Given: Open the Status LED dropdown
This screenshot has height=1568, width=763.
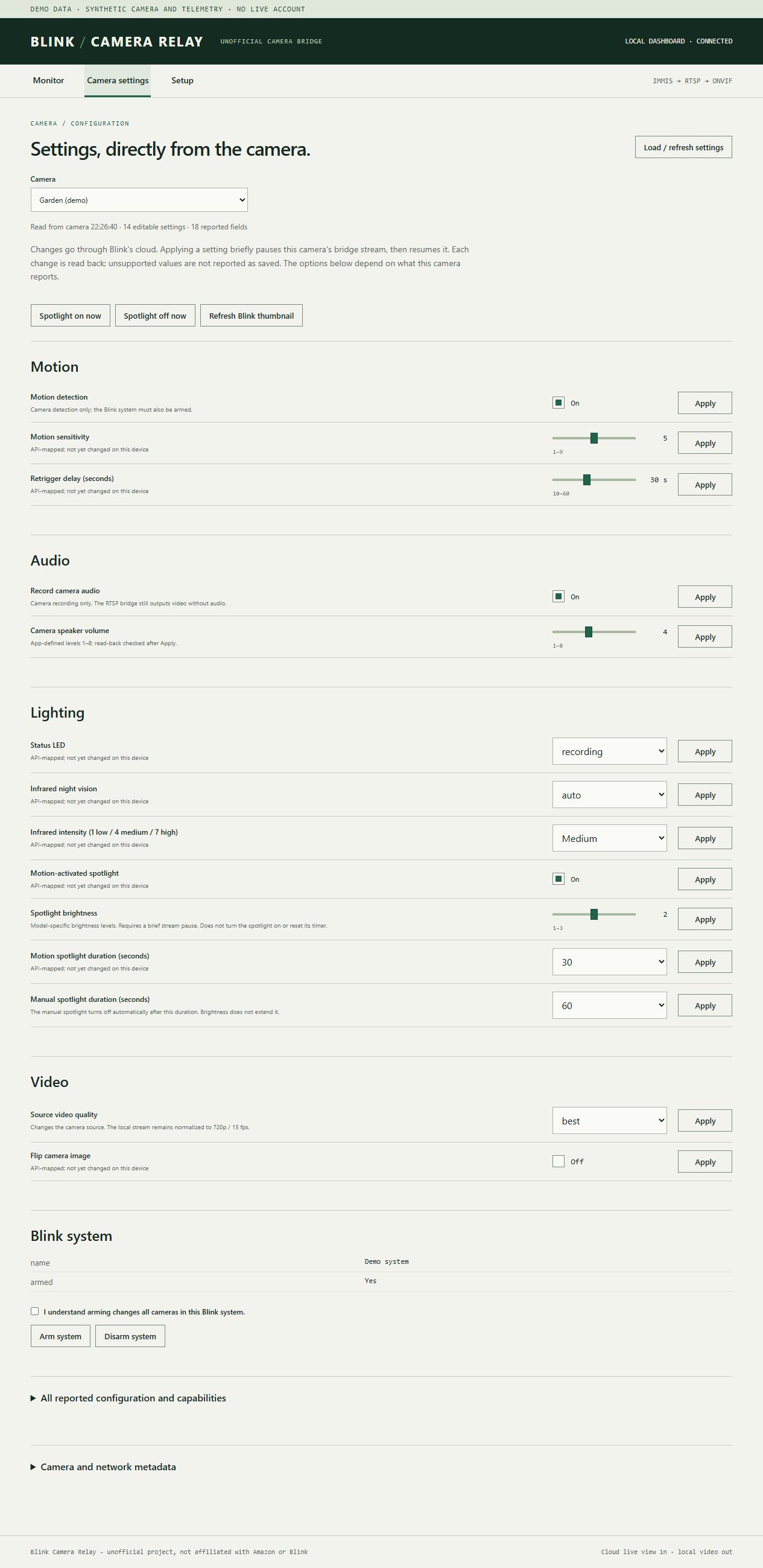Looking at the screenshot, I should [609, 751].
